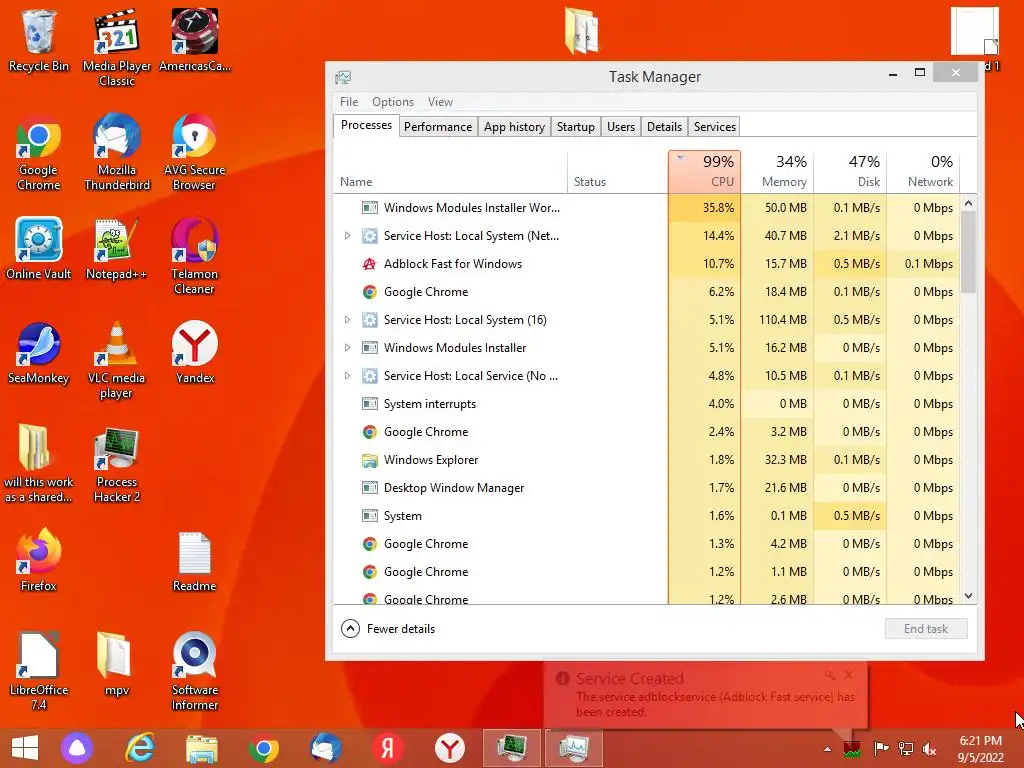The height and width of the screenshot is (768, 1024).
Task: Open SeaMonkey desktop shortcut
Action: coord(39,352)
